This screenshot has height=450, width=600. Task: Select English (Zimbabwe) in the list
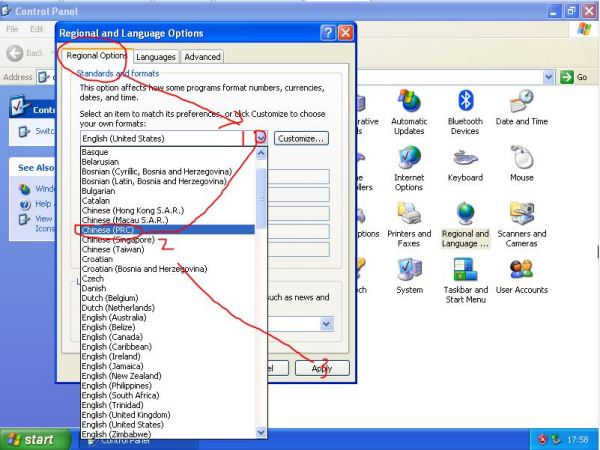168,434
